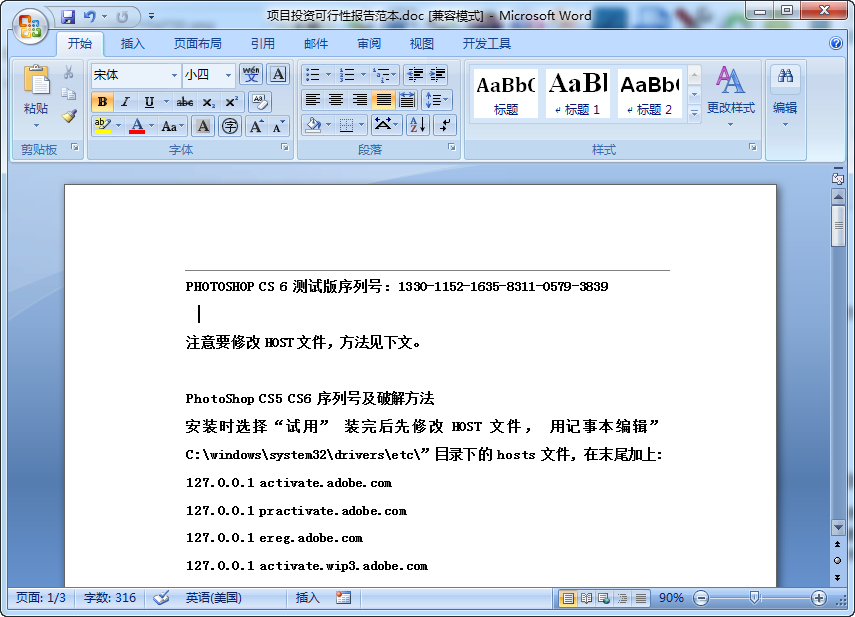Open the line spacing dropdown

437,100
